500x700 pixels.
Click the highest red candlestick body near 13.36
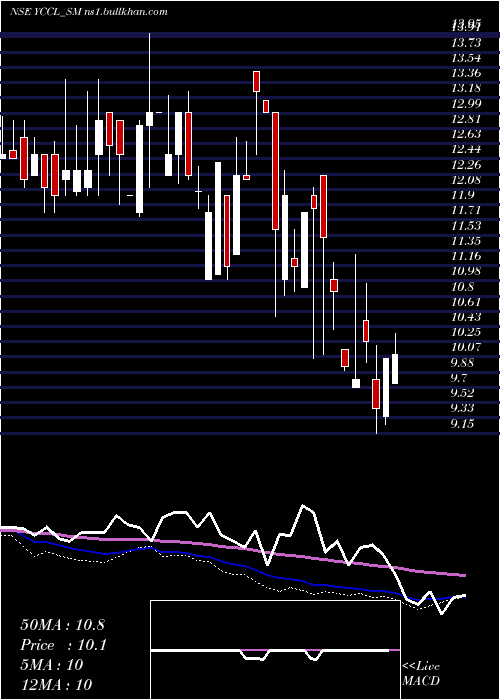tap(256, 81)
